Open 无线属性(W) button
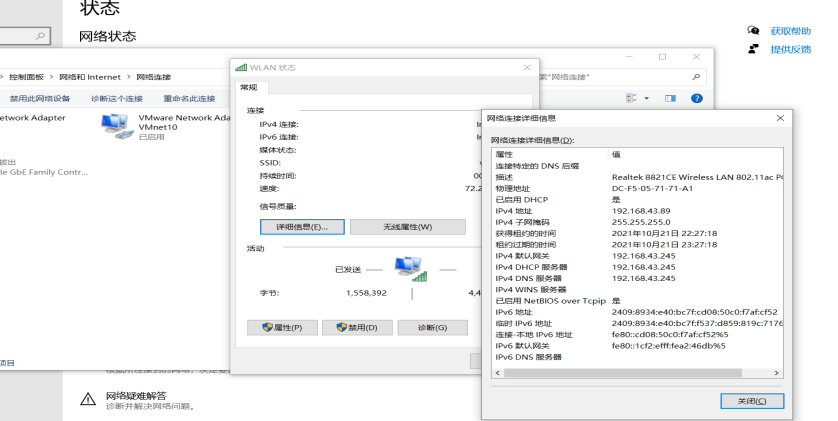Viewport: 838px width, 421px height. tap(407, 227)
